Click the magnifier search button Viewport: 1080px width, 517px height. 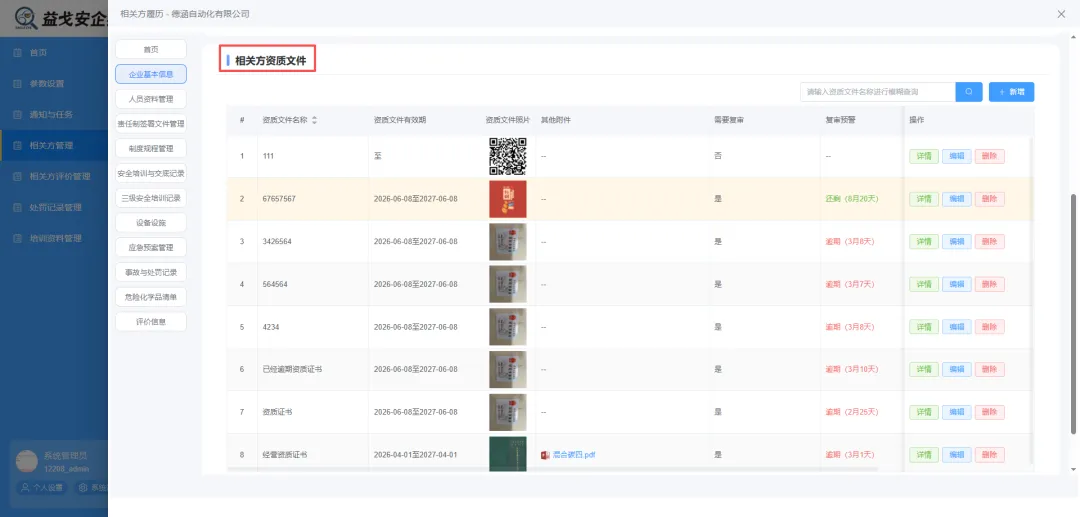pos(968,92)
